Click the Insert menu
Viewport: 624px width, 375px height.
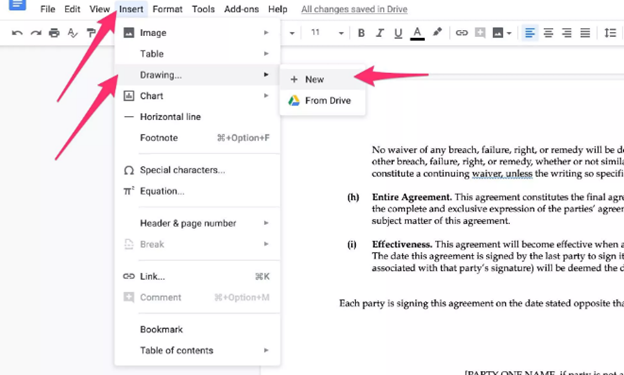(131, 9)
